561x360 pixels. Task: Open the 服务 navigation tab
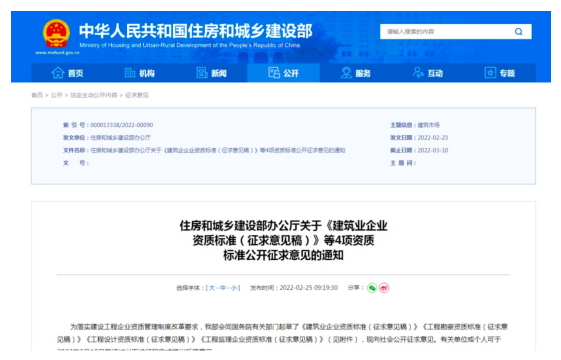click(356, 73)
